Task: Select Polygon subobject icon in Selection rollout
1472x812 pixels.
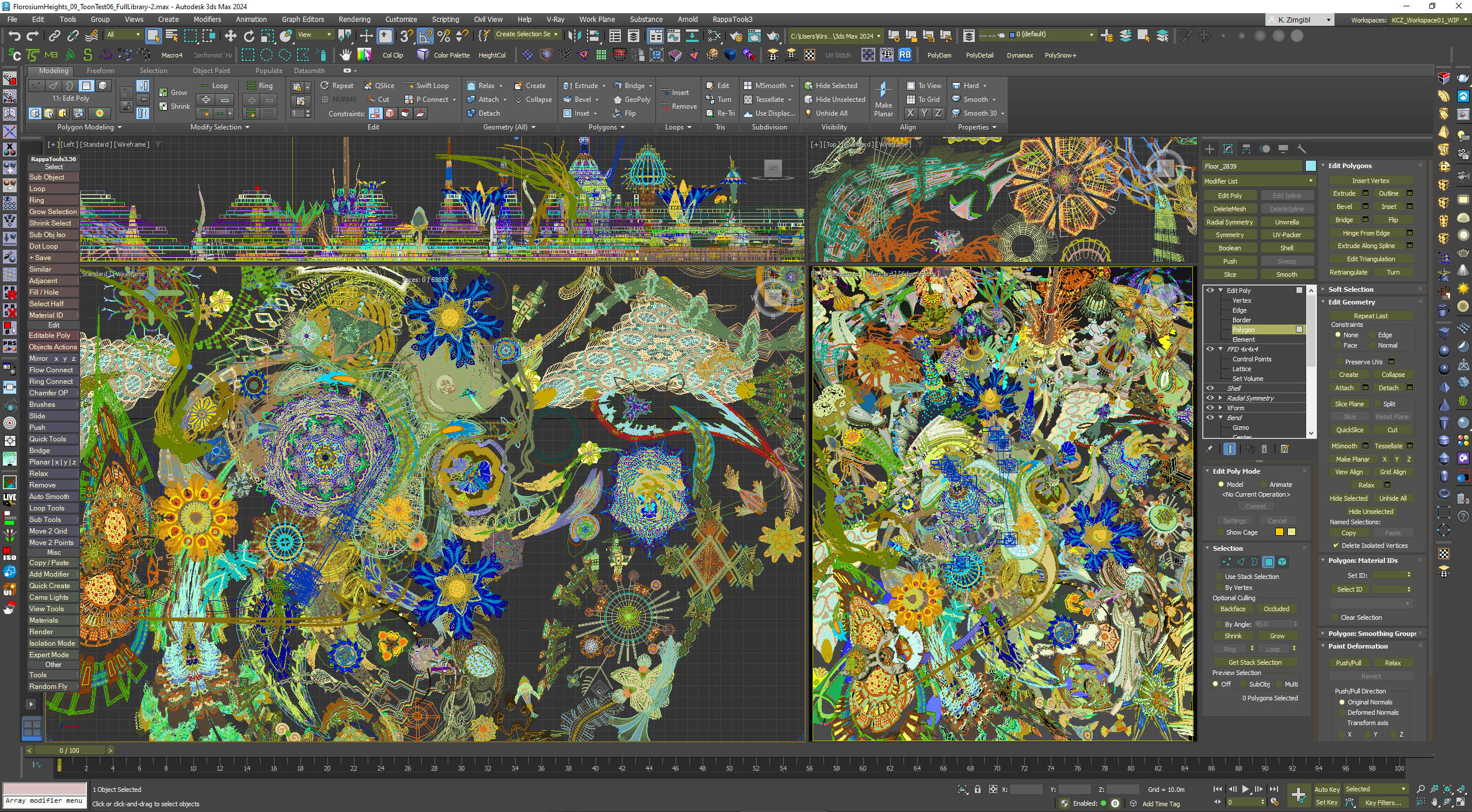Action: pos(1268,562)
